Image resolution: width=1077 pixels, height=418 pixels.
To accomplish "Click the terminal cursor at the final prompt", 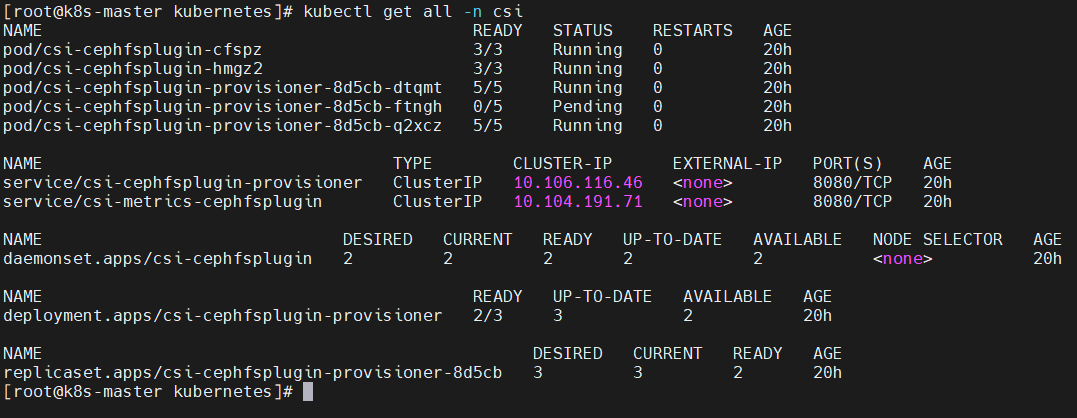I will coord(308,392).
